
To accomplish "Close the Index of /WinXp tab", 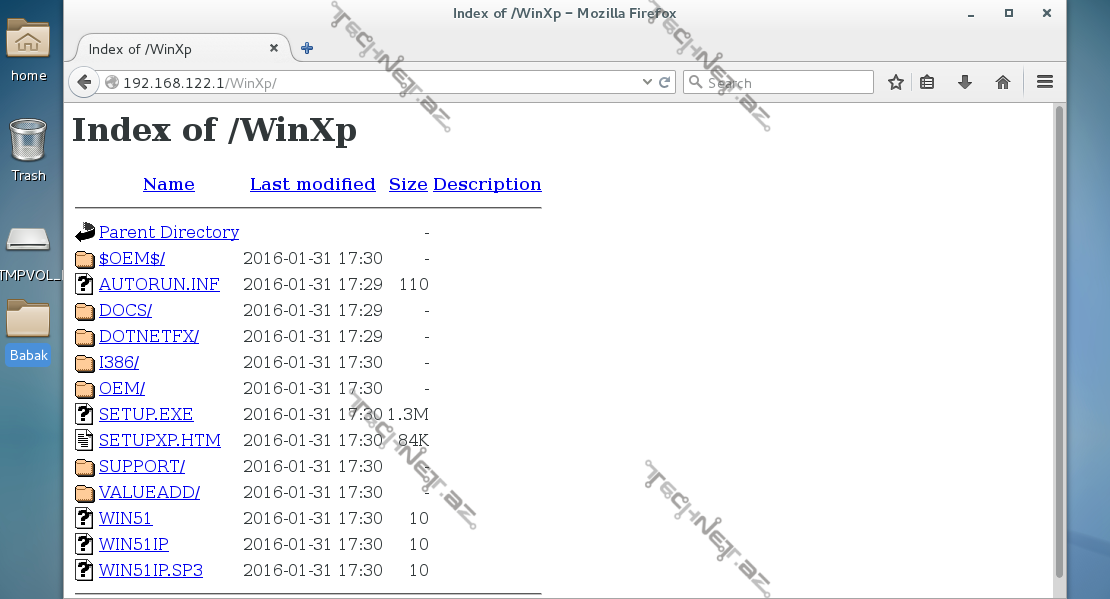I will pyautogui.click(x=274, y=48).
